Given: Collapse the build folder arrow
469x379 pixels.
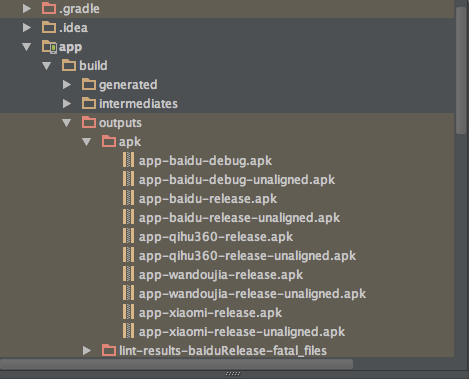Looking at the screenshot, I should (46, 66).
